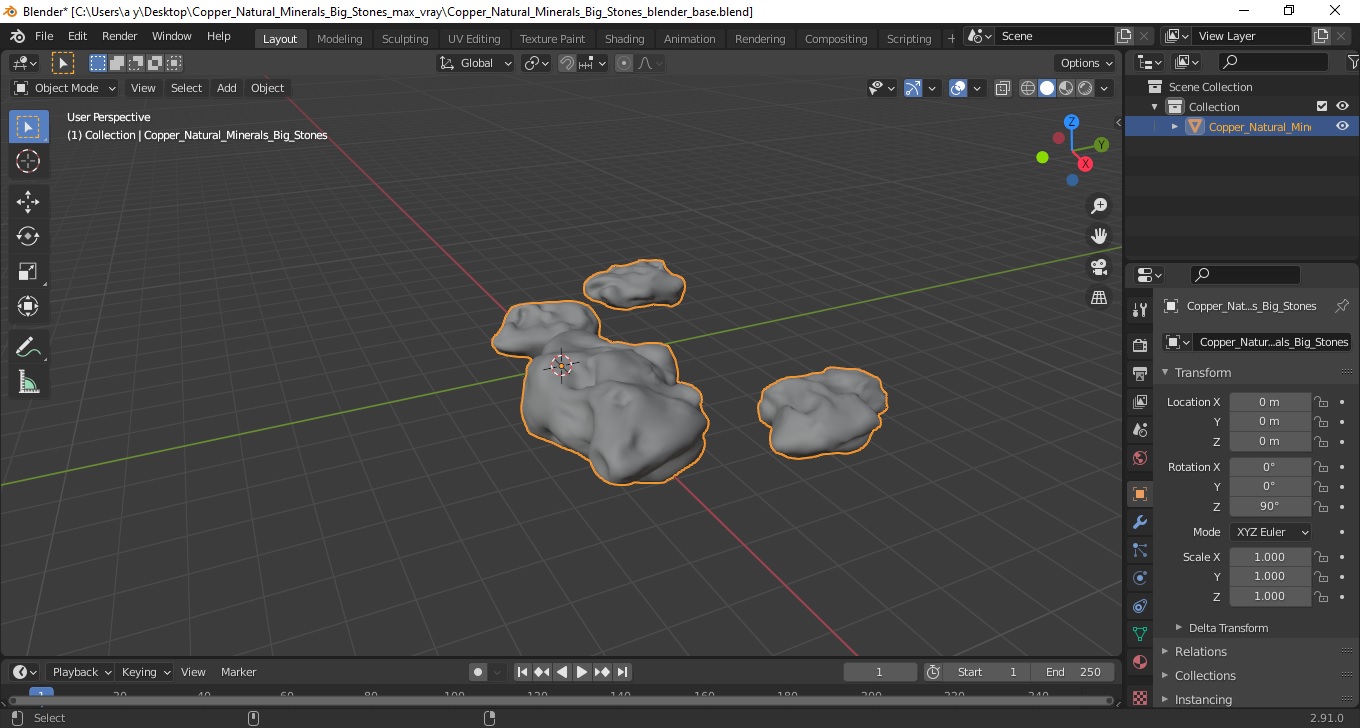This screenshot has height=728, width=1360.
Task: Toggle the Collection exclude checkbox in outliner
Action: coord(1322,106)
